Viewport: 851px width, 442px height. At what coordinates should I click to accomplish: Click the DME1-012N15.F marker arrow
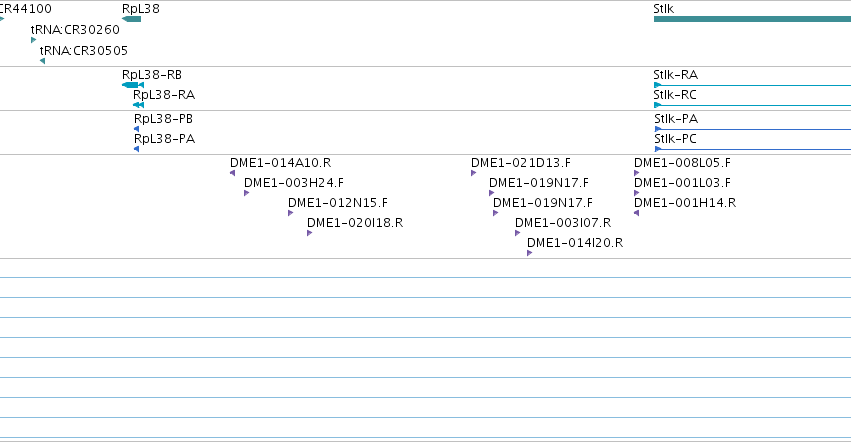click(290, 213)
